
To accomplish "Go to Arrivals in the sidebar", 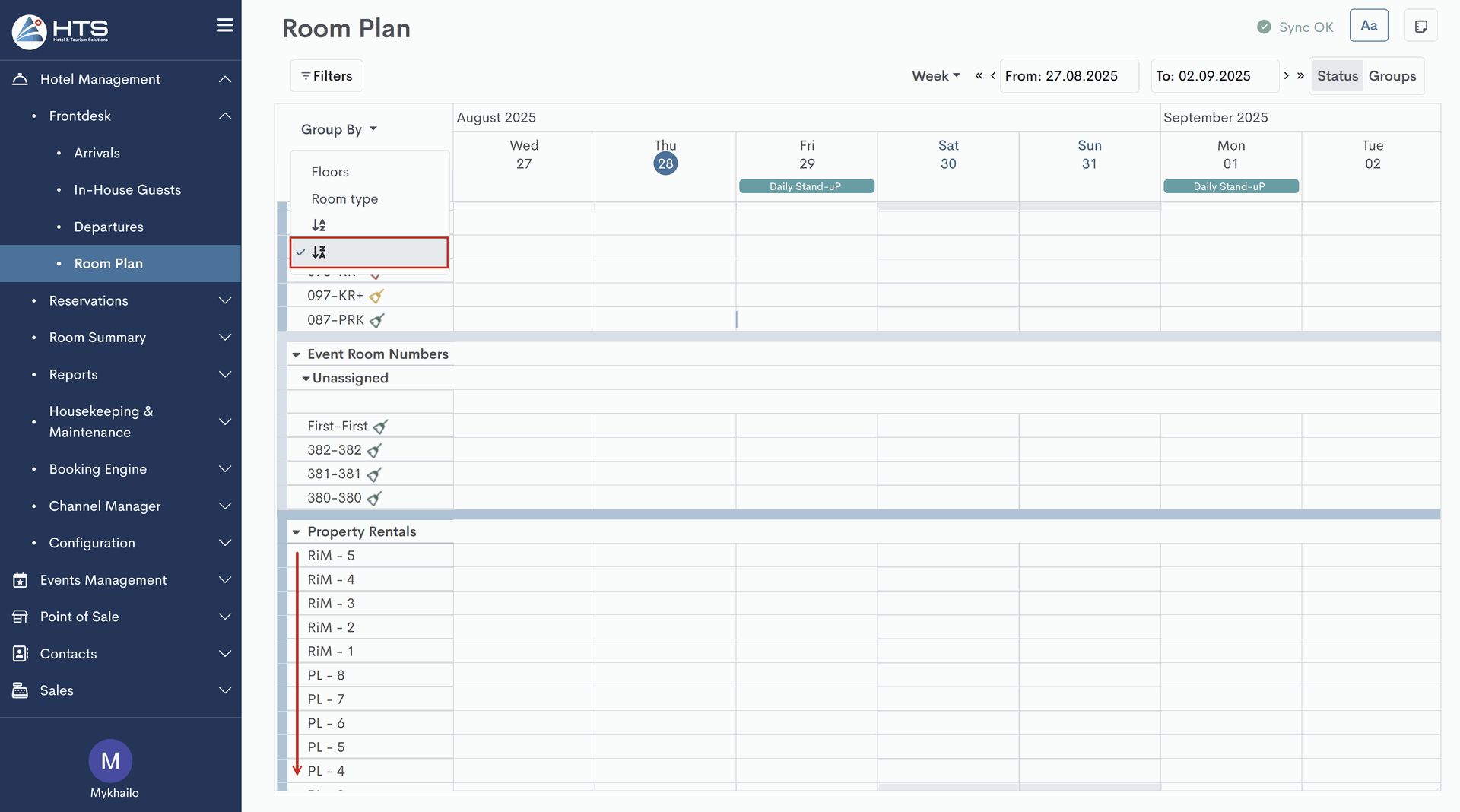I will [x=97, y=153].
